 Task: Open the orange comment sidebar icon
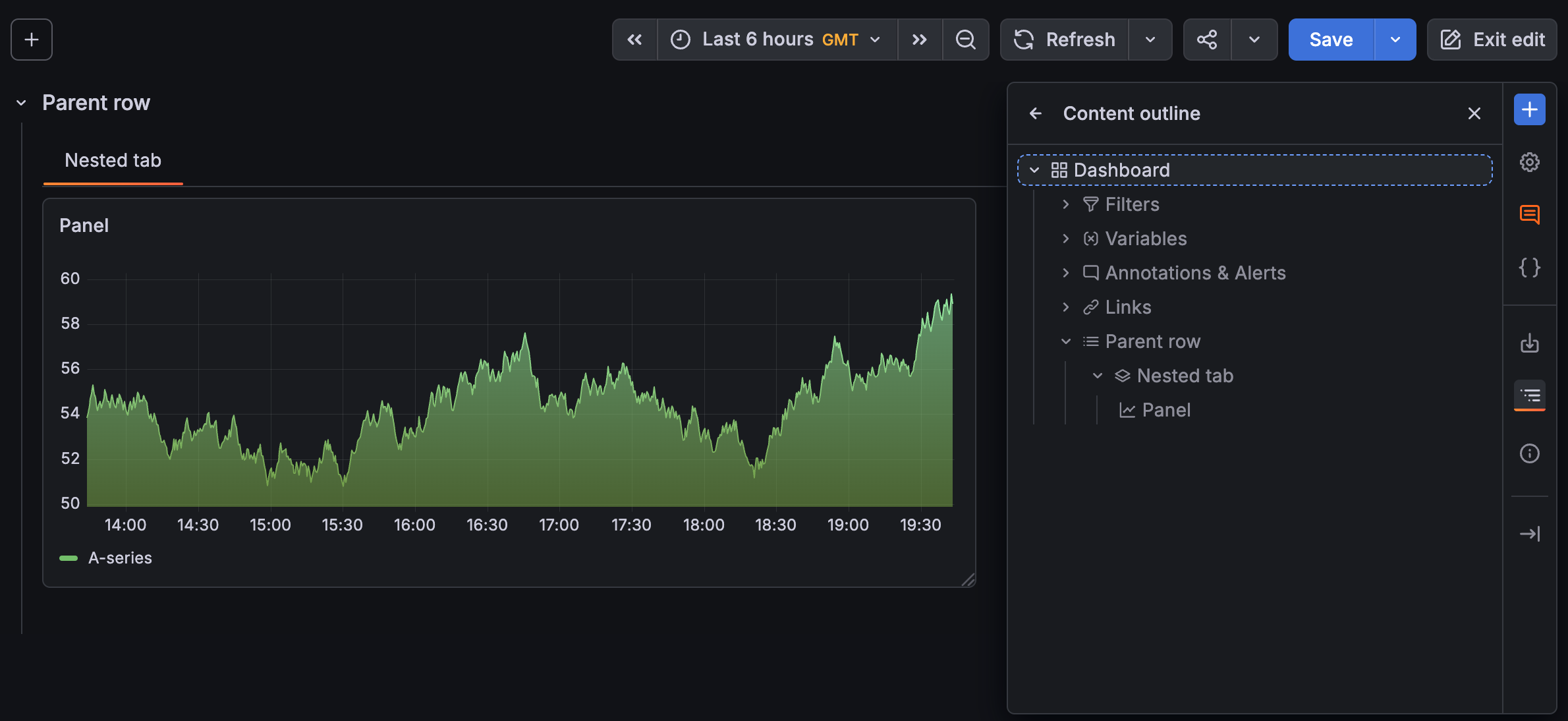[x=1530, y=215]
